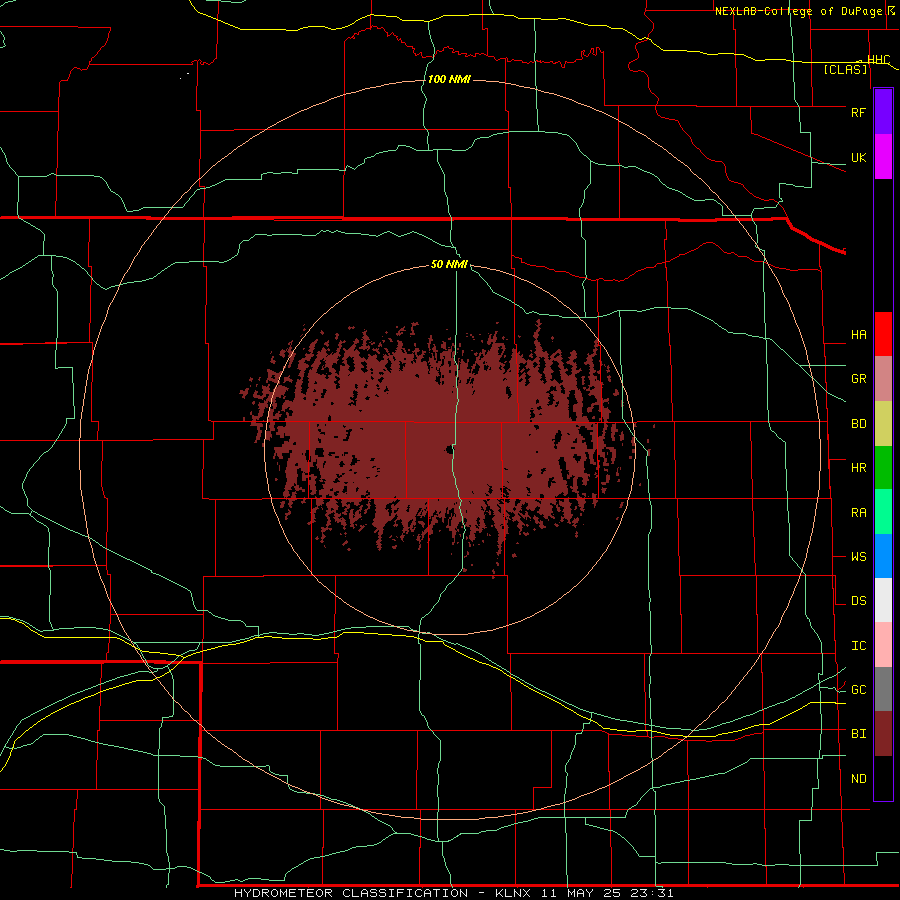Click the BI brown legend swatch
The height and width of the screenshot is (900, 900).
(883, 734)
